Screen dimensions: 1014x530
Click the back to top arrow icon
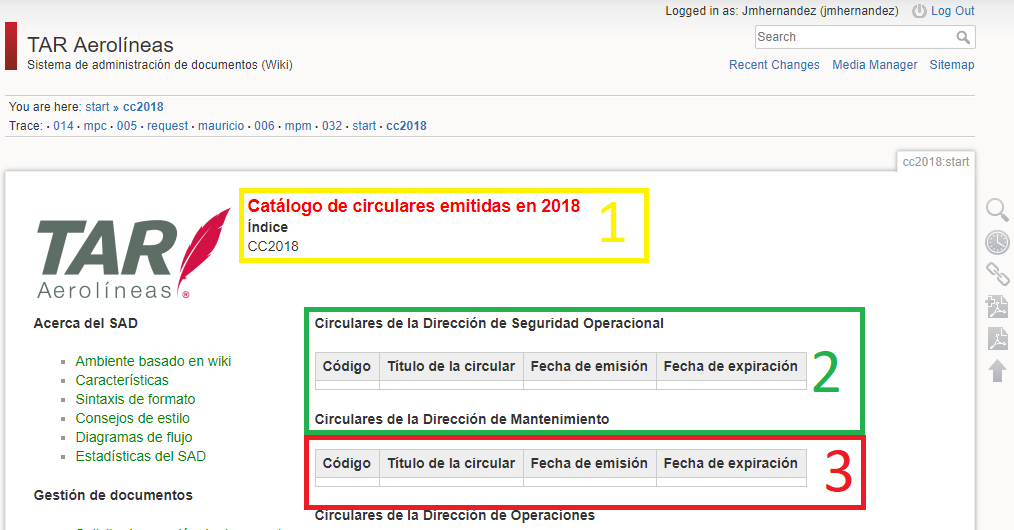click(x=997, y=371)
